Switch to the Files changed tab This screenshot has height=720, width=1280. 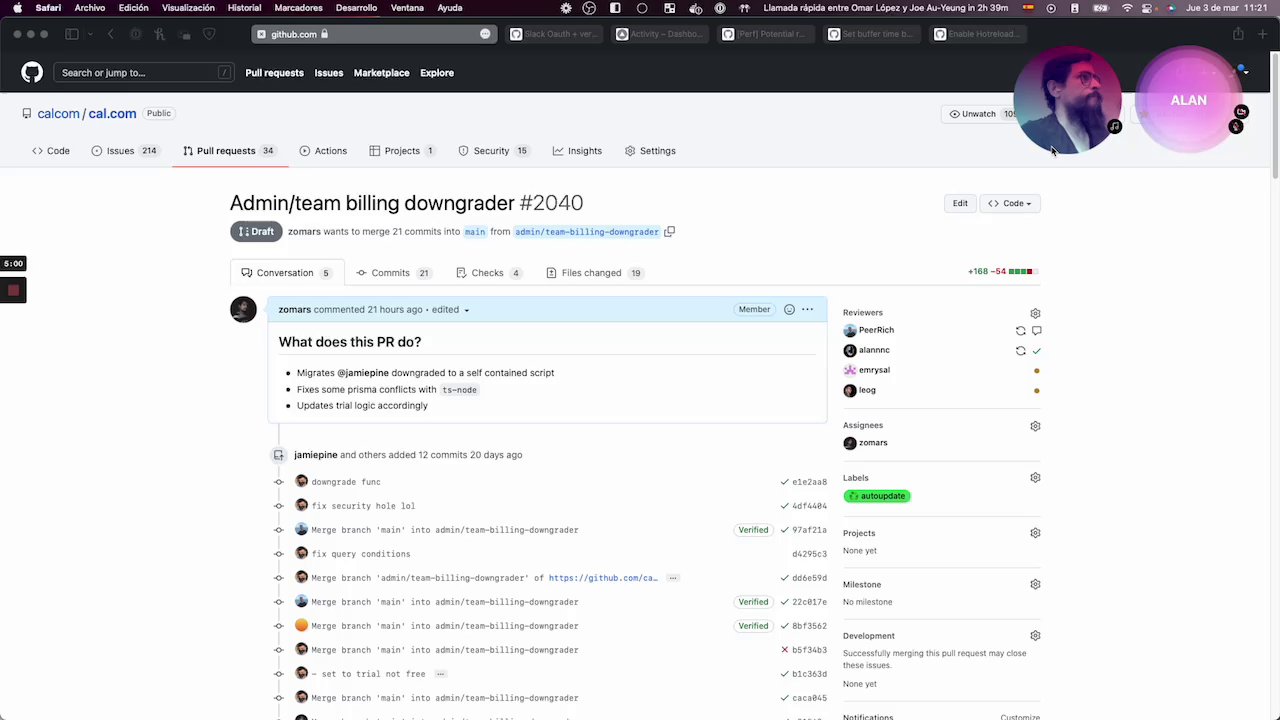[594, 273]
